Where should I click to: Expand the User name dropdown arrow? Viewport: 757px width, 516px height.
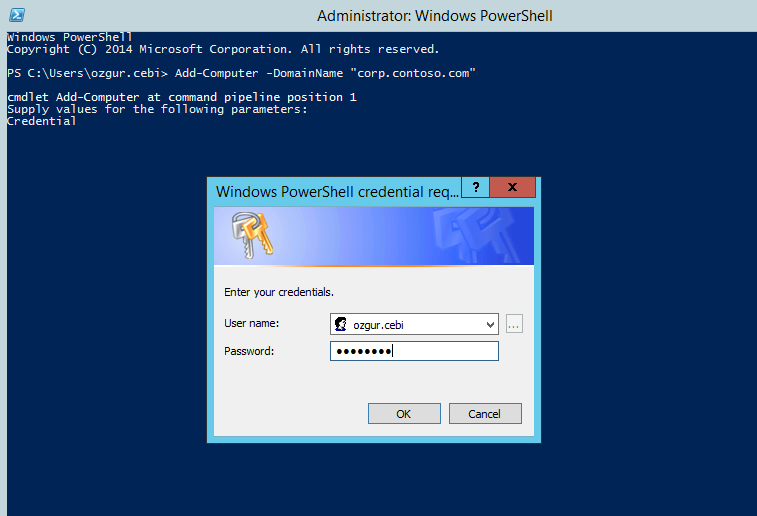click(x=490, y=324)
